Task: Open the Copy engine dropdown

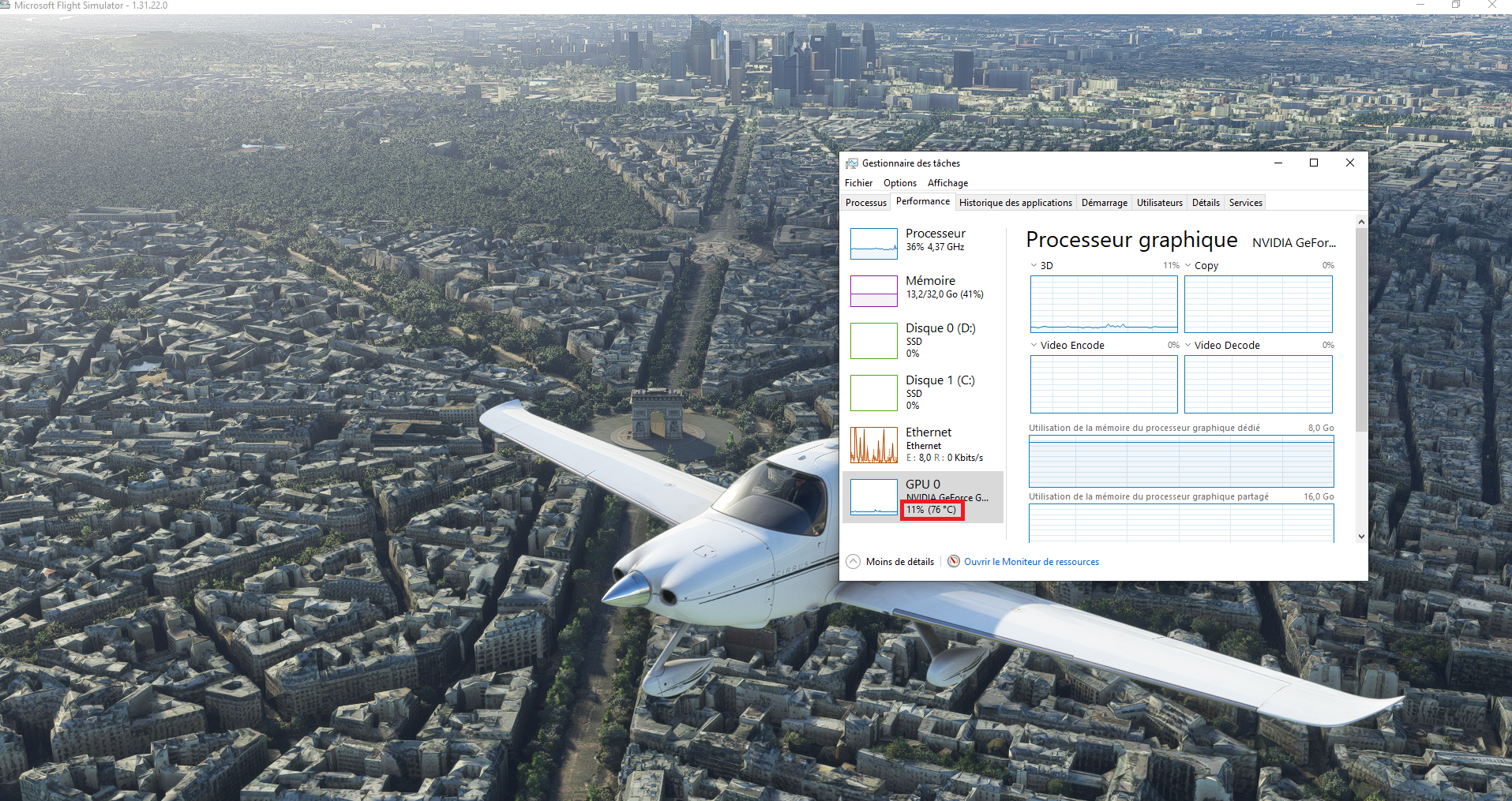Action: 1187,266
